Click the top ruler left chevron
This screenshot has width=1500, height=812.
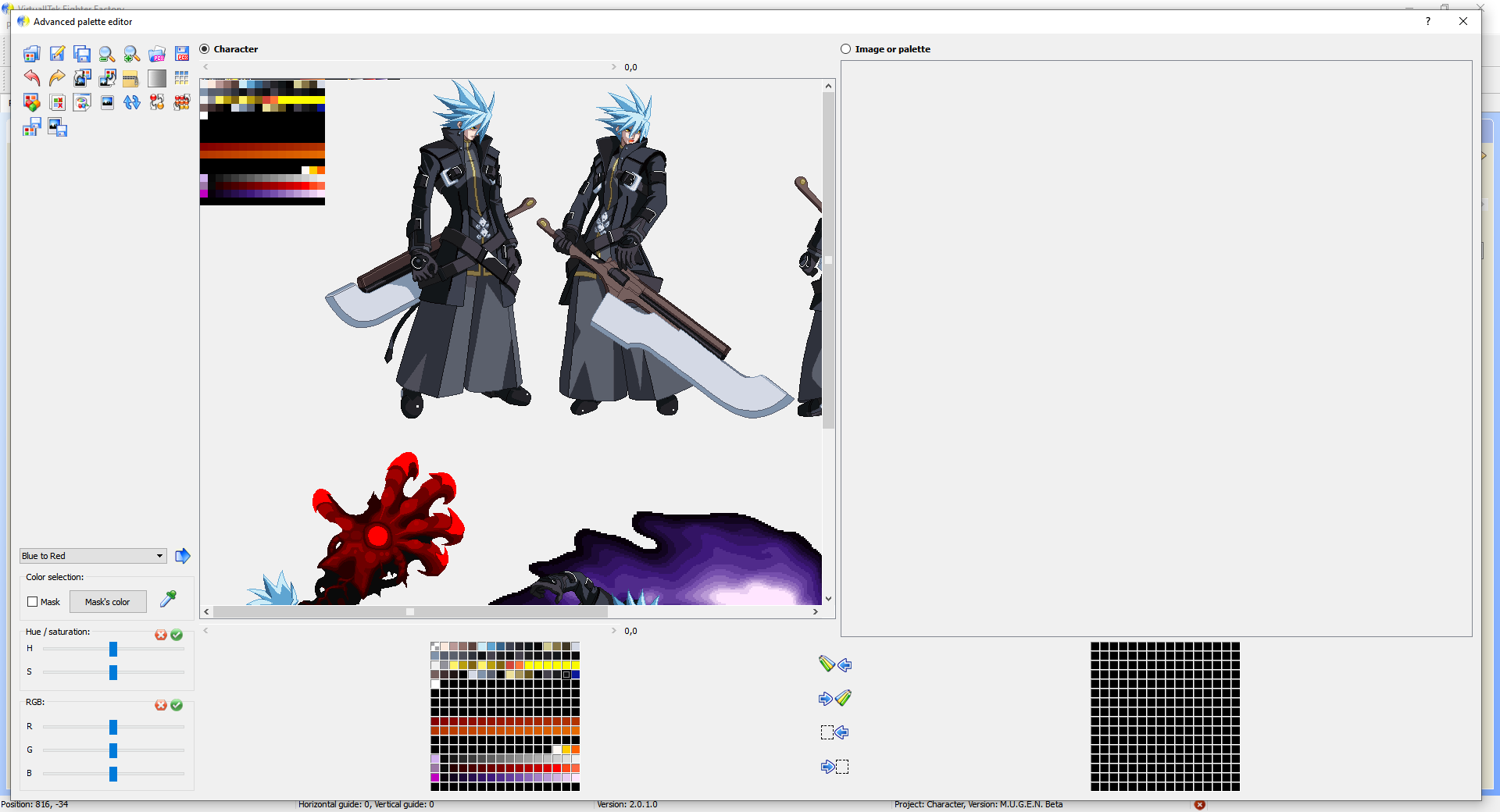coord(205,67)
